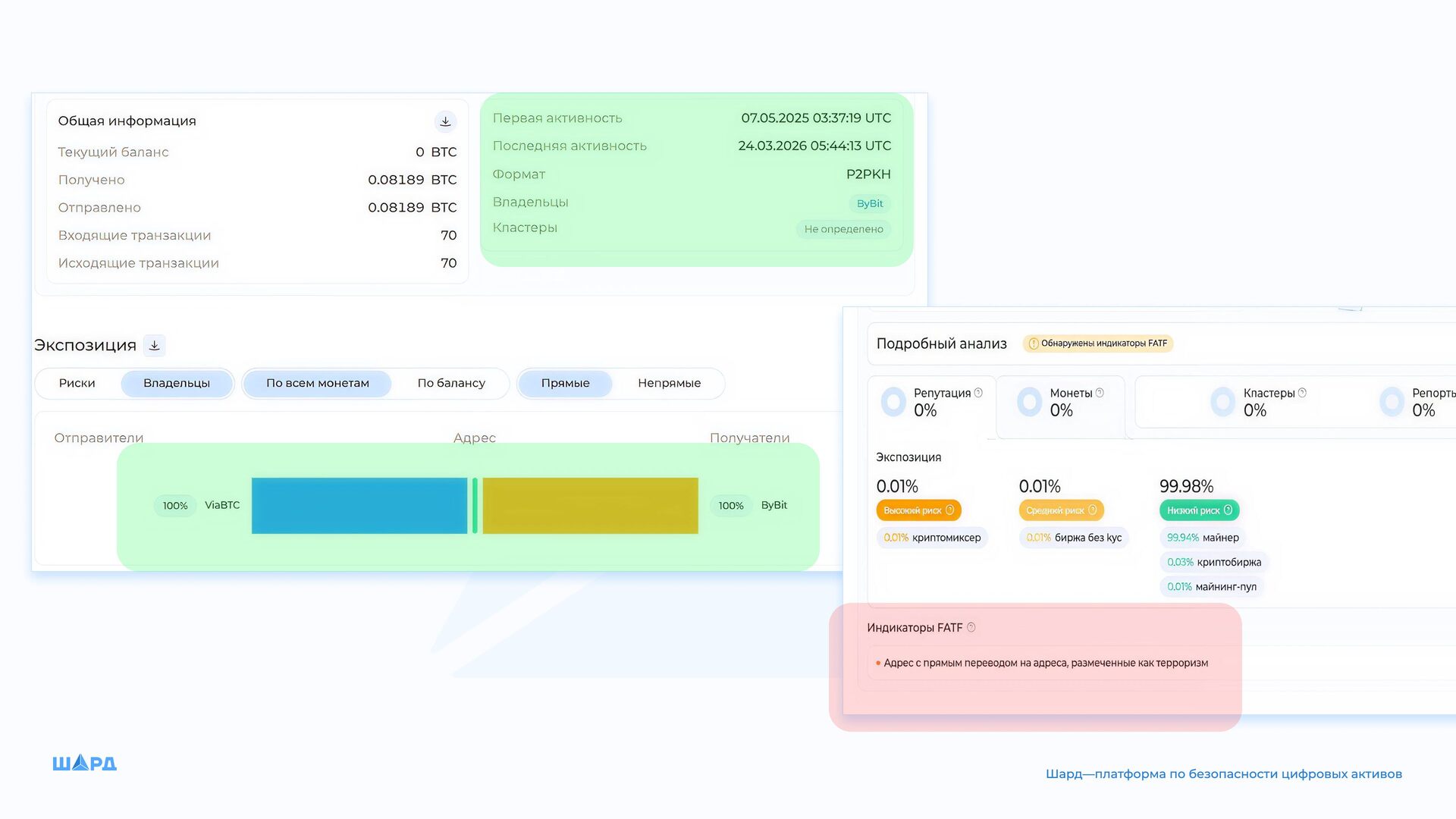Click the Шард logo

(x=84, y=763)
